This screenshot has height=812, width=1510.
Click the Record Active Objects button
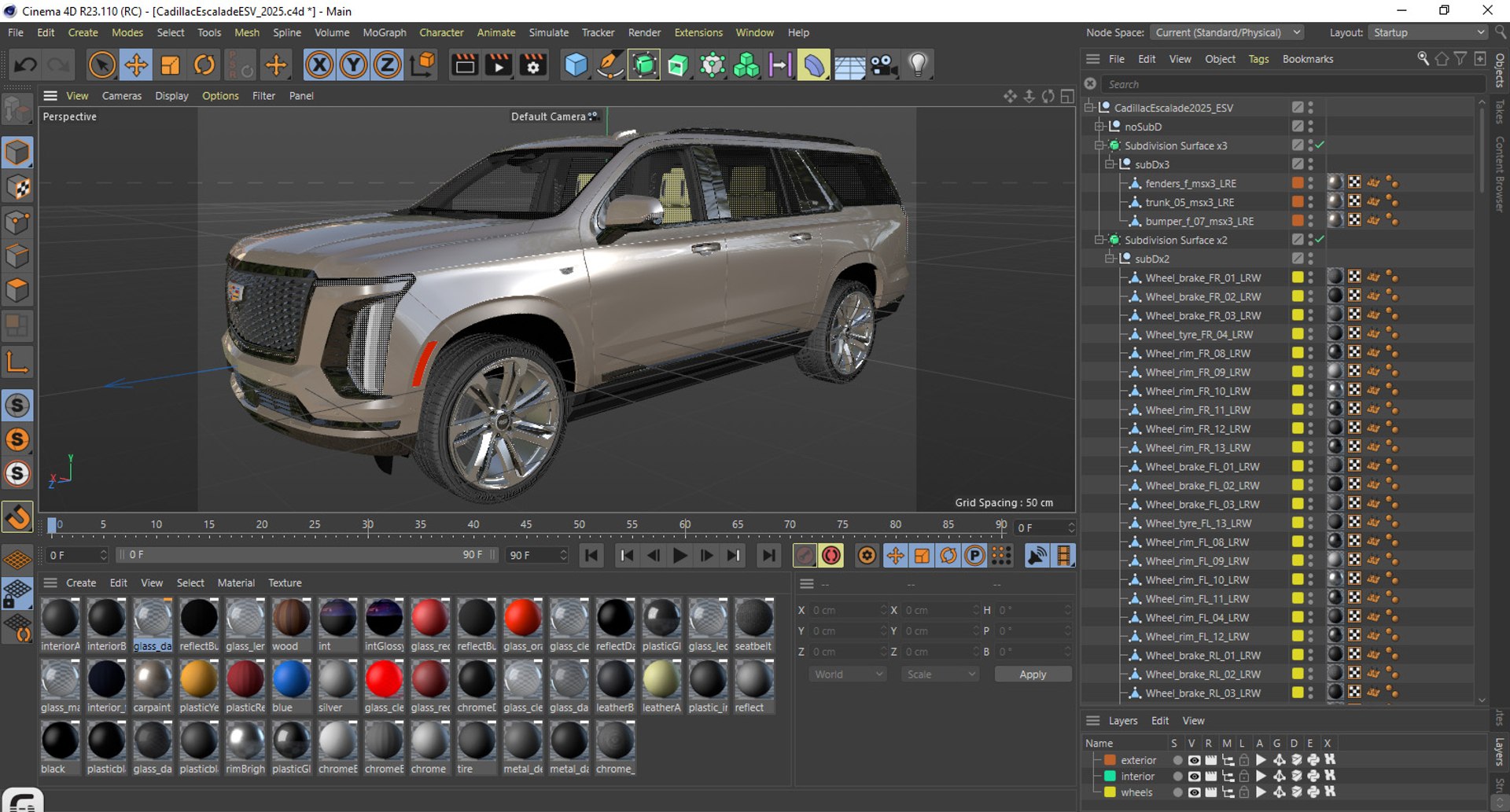point(805,556)
